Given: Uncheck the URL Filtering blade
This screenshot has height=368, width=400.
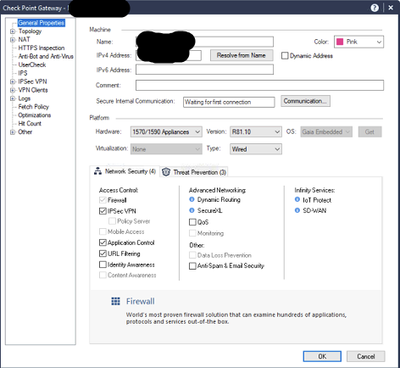Looking at the screenshot, I should point(103,253).
